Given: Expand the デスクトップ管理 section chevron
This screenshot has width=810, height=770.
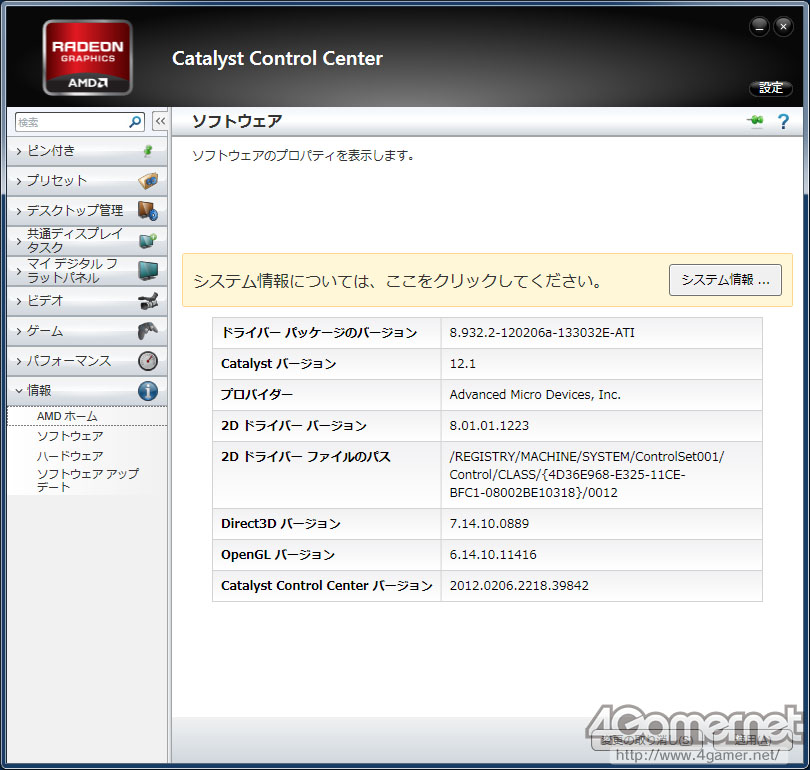Looking at the screenshot, I should (19, 211).
